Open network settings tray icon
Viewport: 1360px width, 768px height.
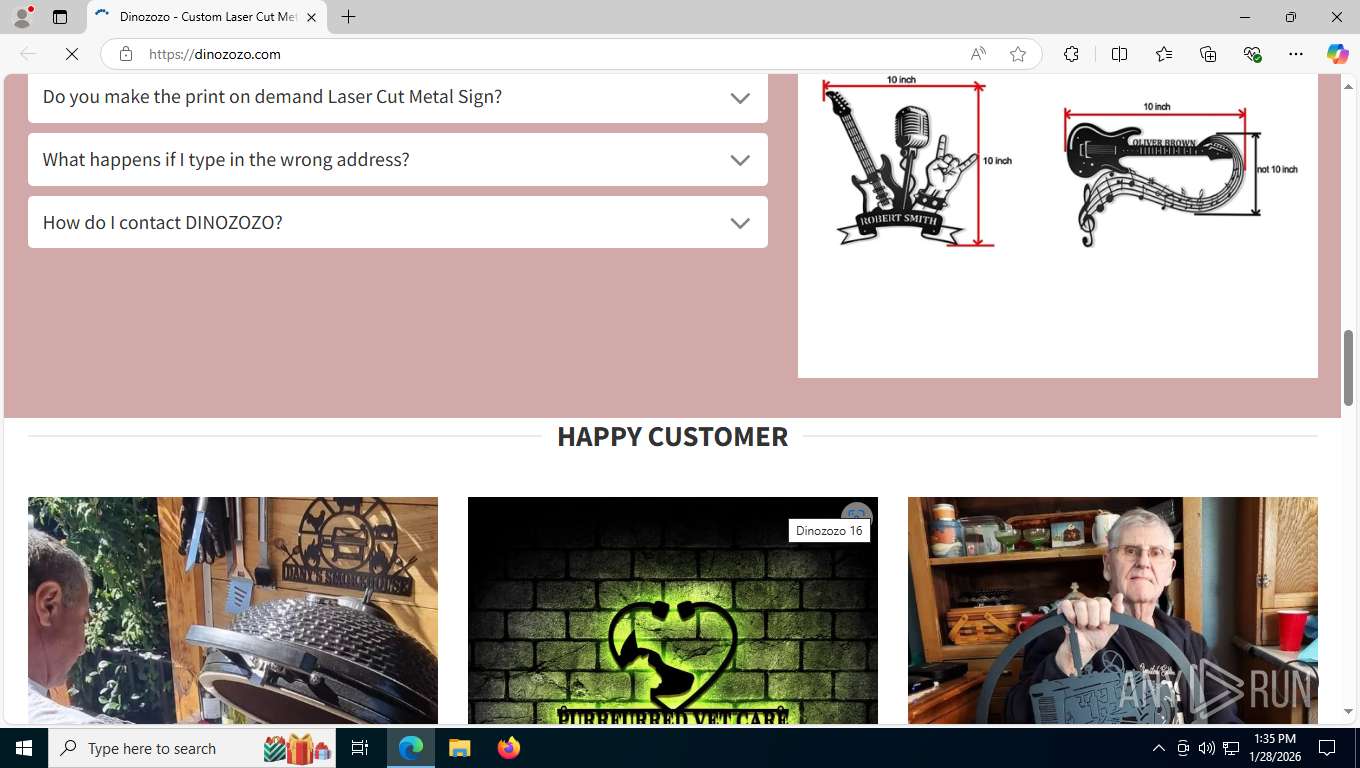pos(1231,748)
